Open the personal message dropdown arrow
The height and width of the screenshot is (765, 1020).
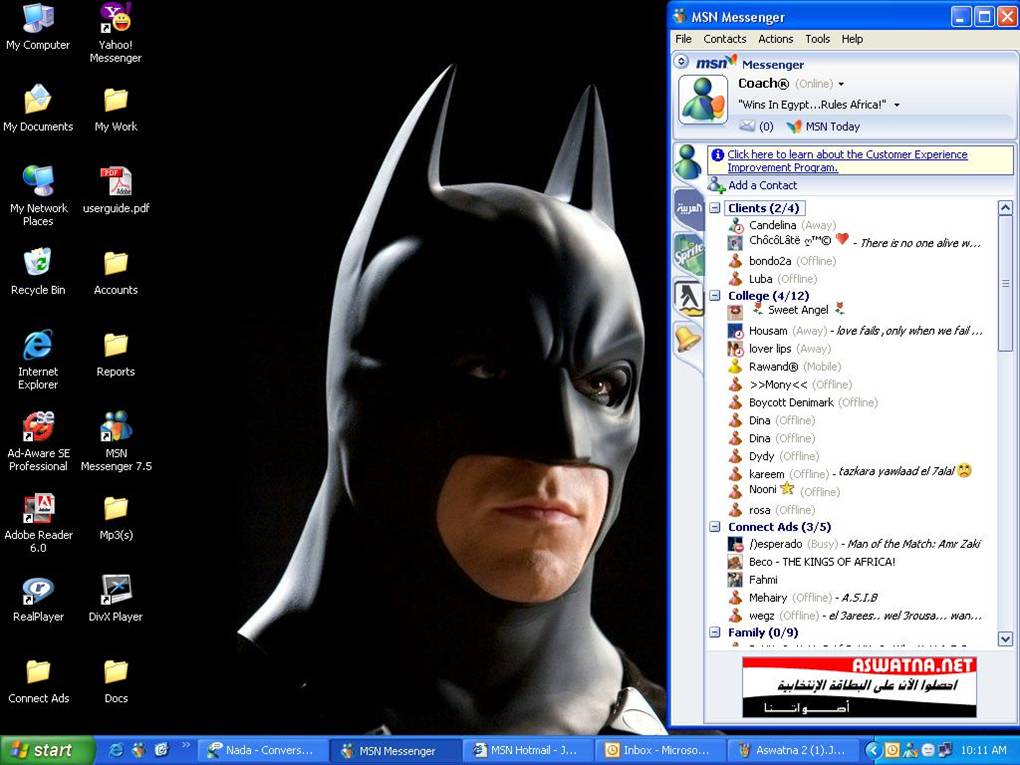(x=897, y=105)
